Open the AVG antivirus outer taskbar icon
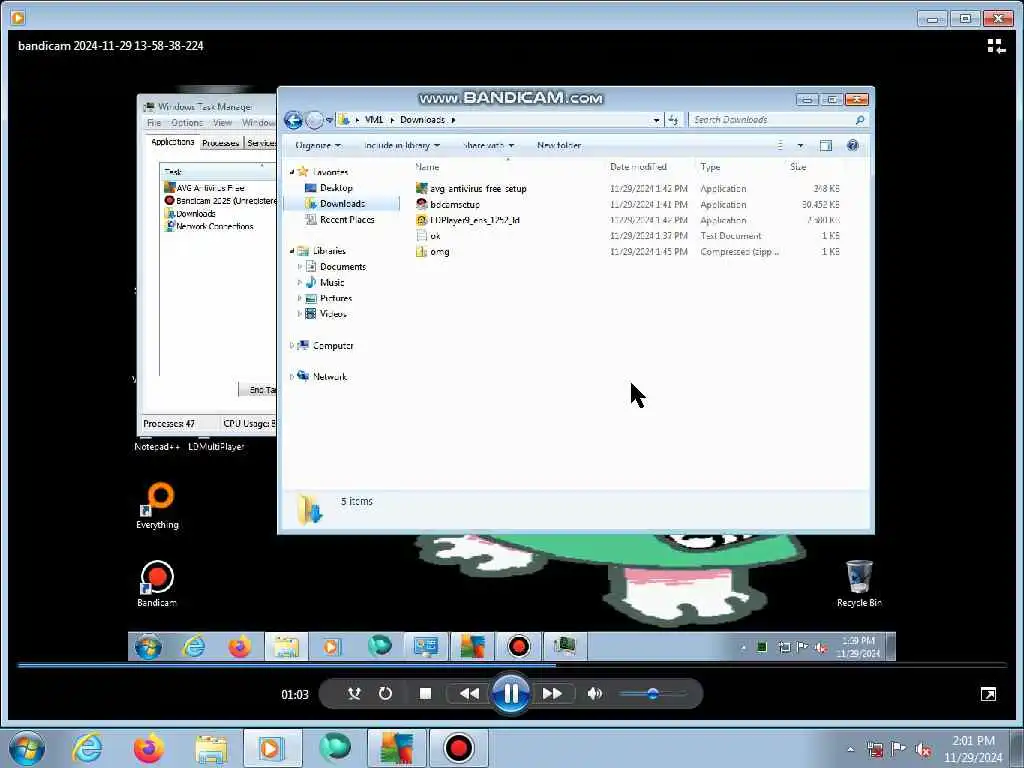1024x768 pixels. point(396,748)
